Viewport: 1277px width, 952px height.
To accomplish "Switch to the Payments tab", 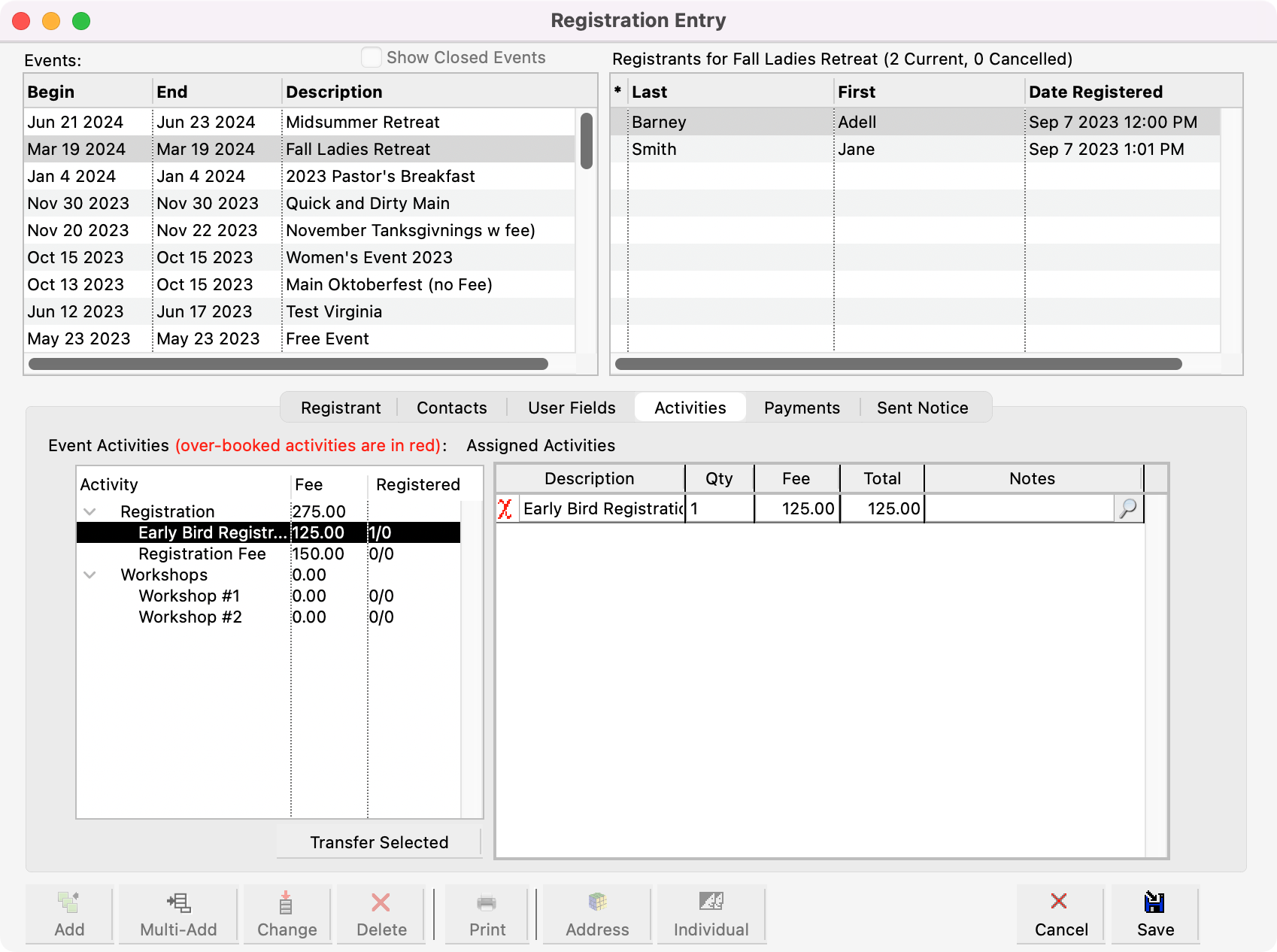I will click(x=802, y=408).
